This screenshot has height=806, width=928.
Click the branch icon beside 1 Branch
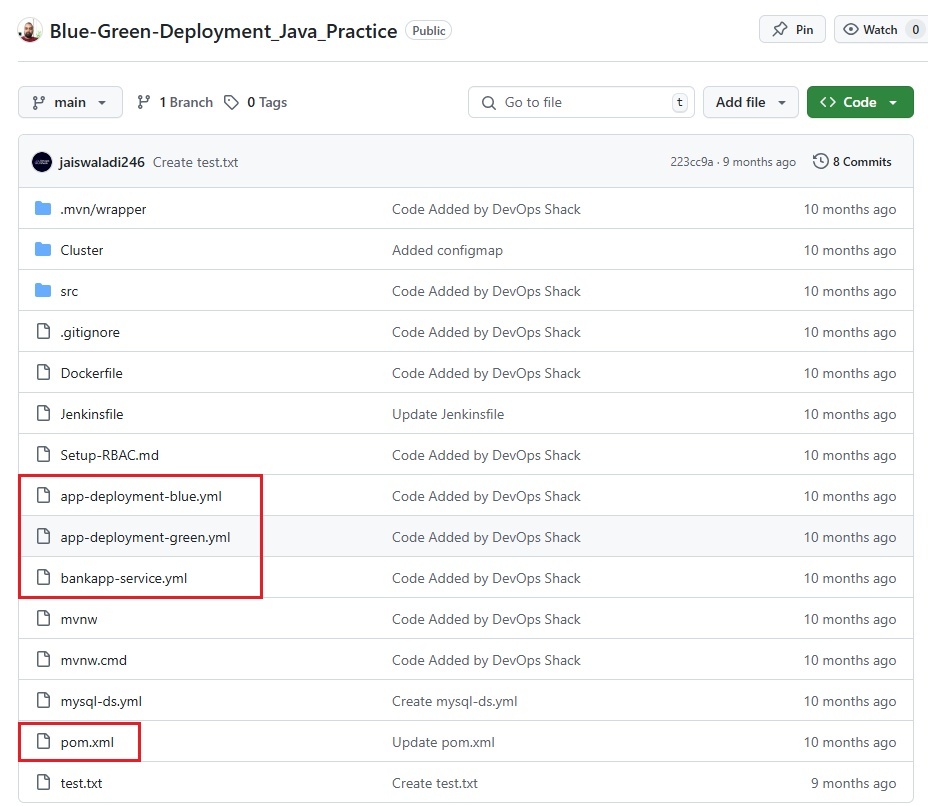[144, 102]
